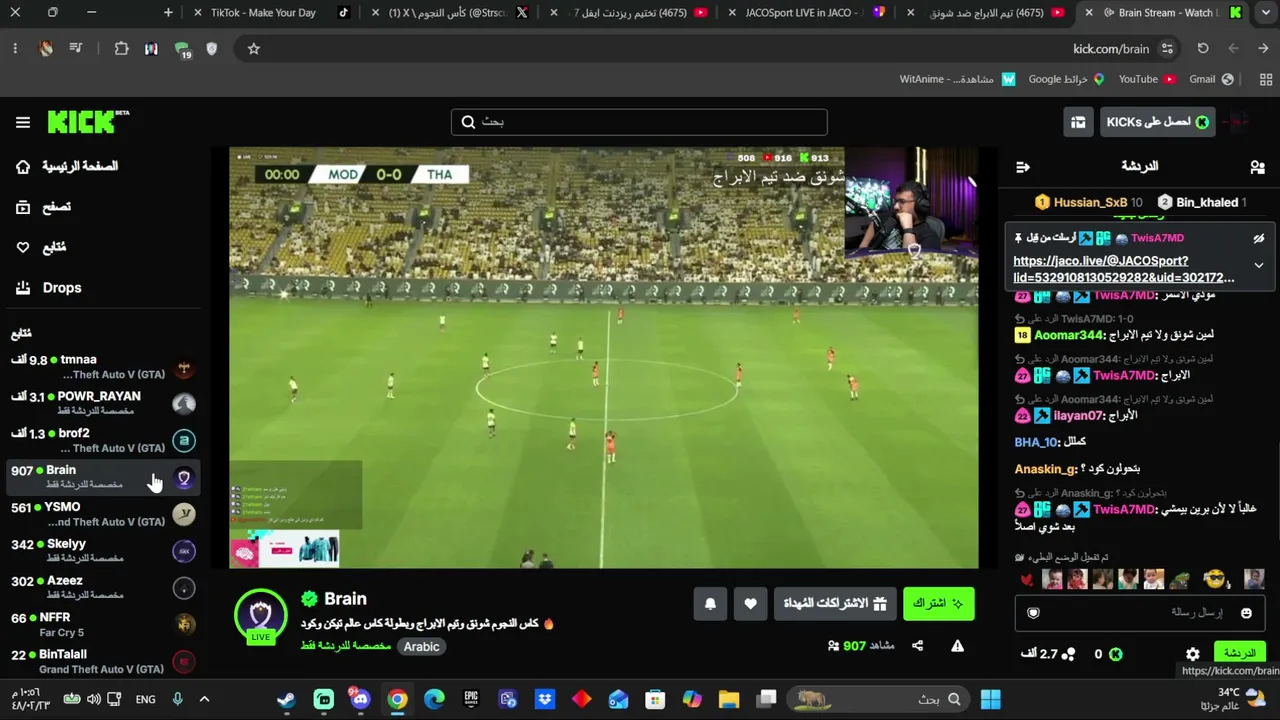Viewport: 1280px width, 720px height.
Task: Open YouTube bookmark in bookmarks bar
Action: click(x=1146, y=79)
